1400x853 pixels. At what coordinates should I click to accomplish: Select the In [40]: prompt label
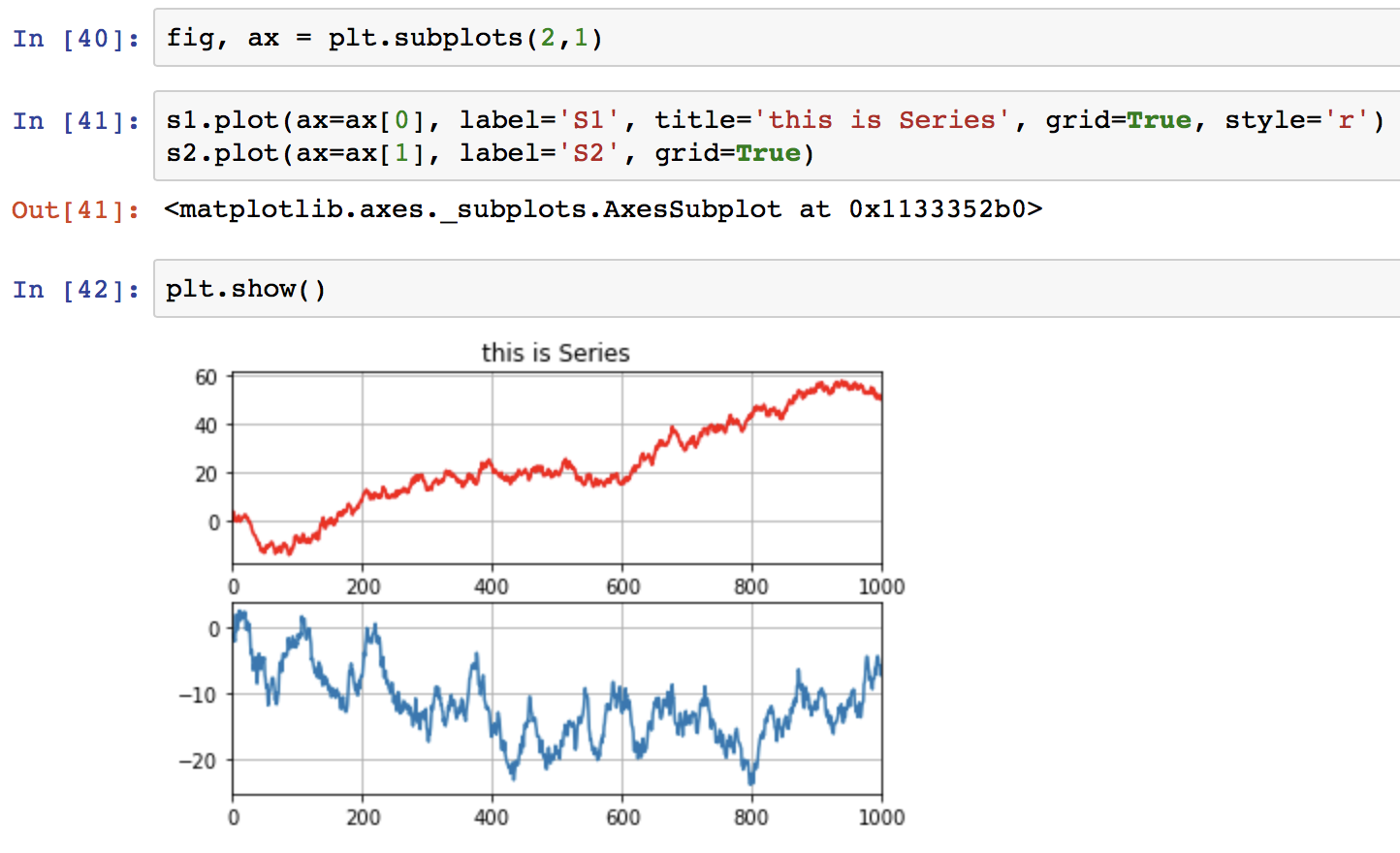click(x=77, y=39)
